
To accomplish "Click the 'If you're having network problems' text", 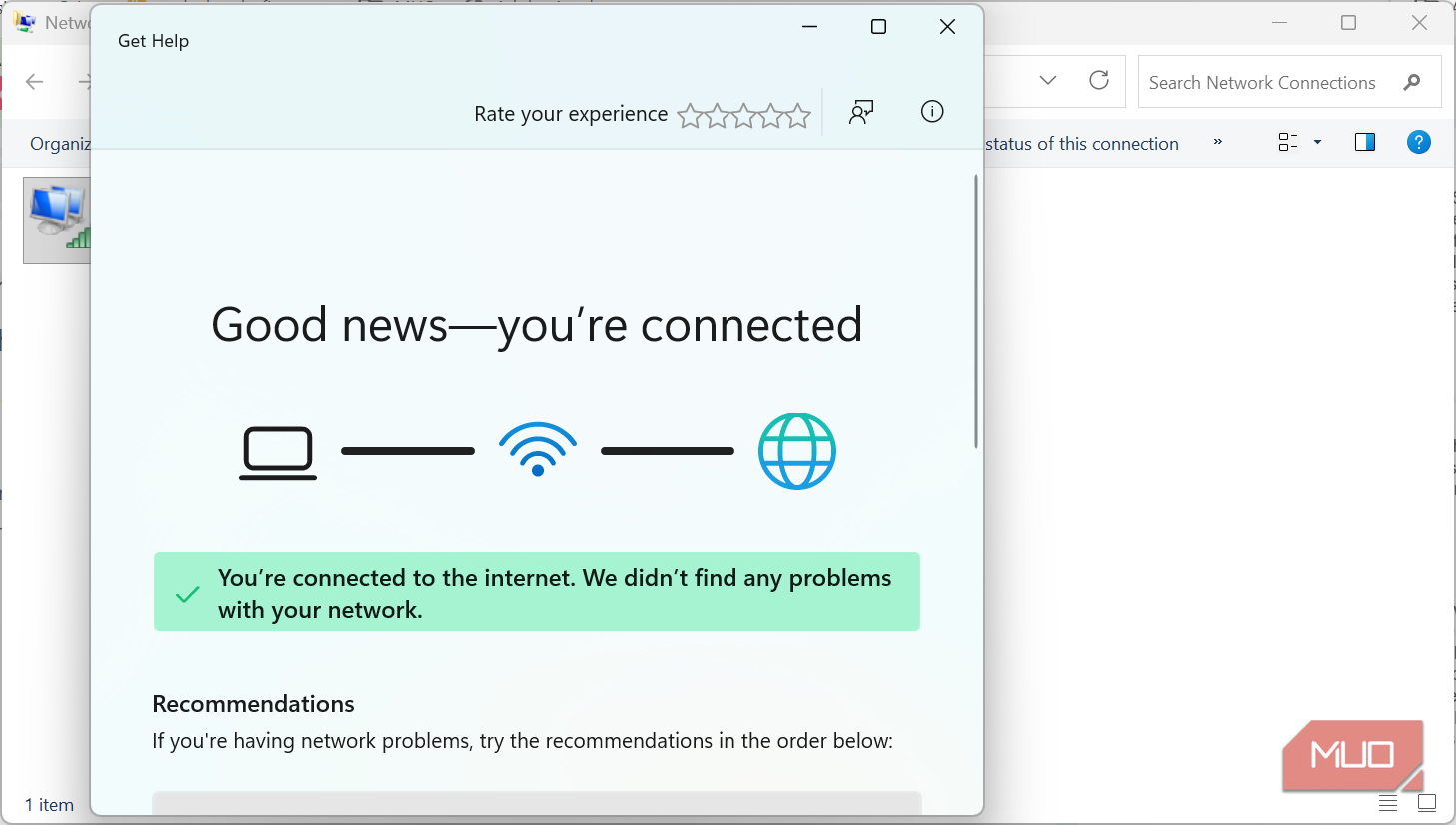I will point(523,741).
